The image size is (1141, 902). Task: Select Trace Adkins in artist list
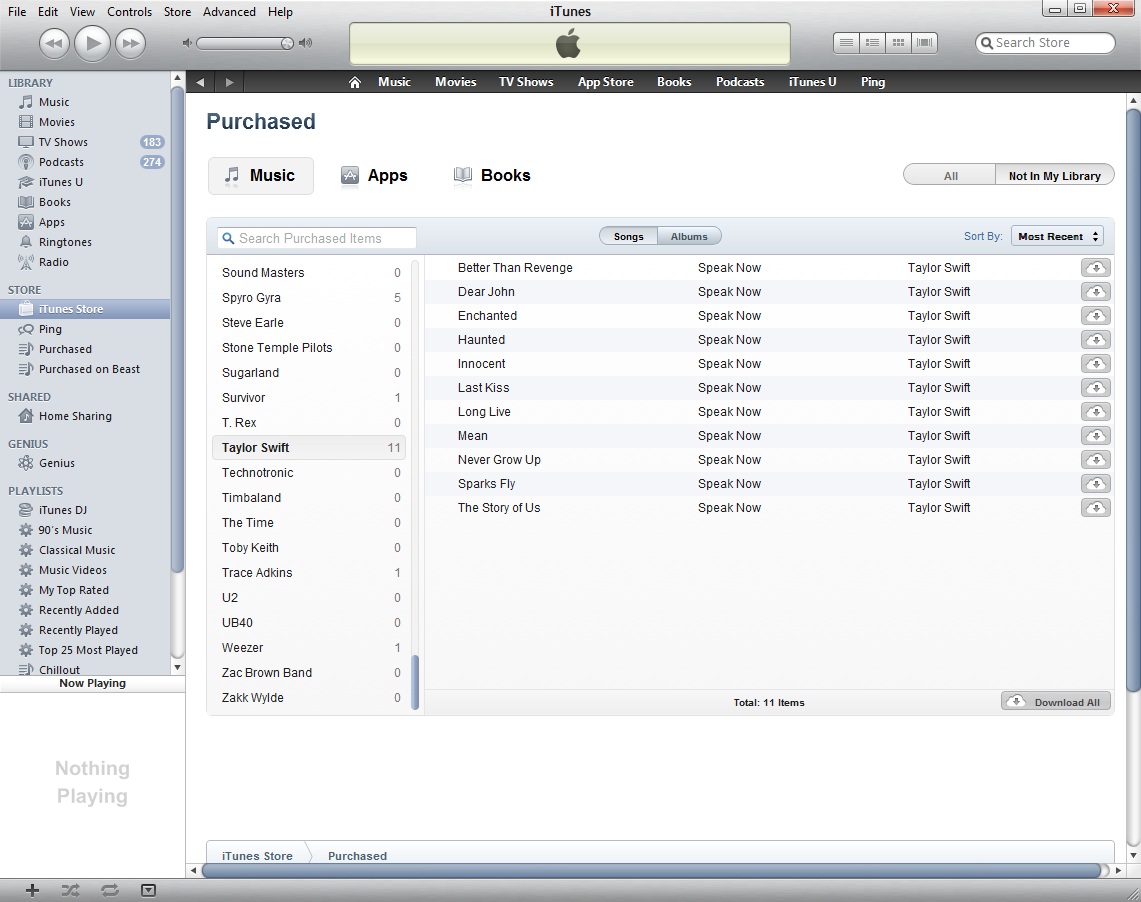pyautogui.click(x=311, y=572)
